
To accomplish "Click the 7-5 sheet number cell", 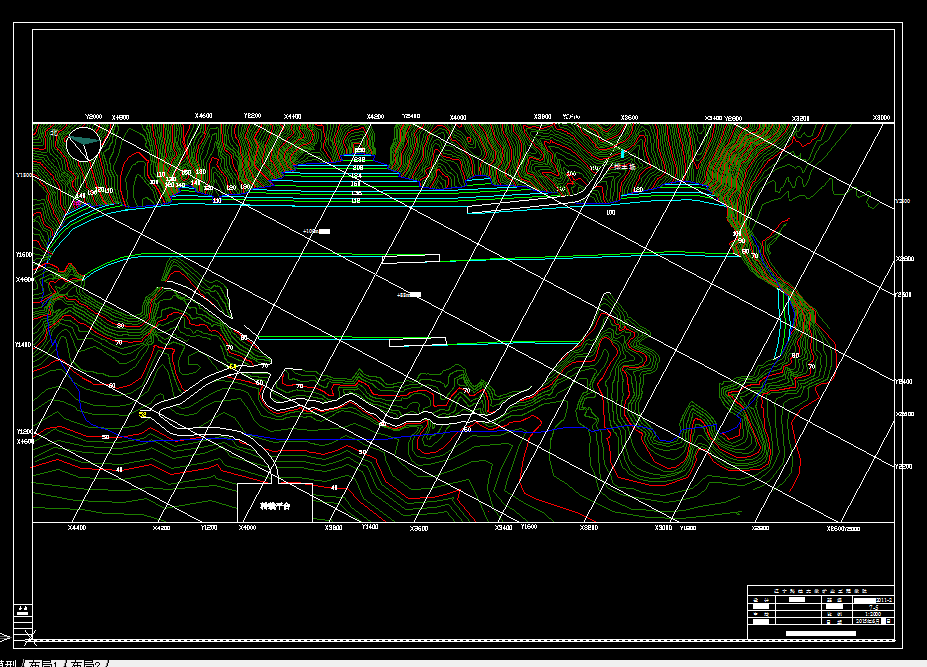I will pyautogui.click(x=873, y=607).
